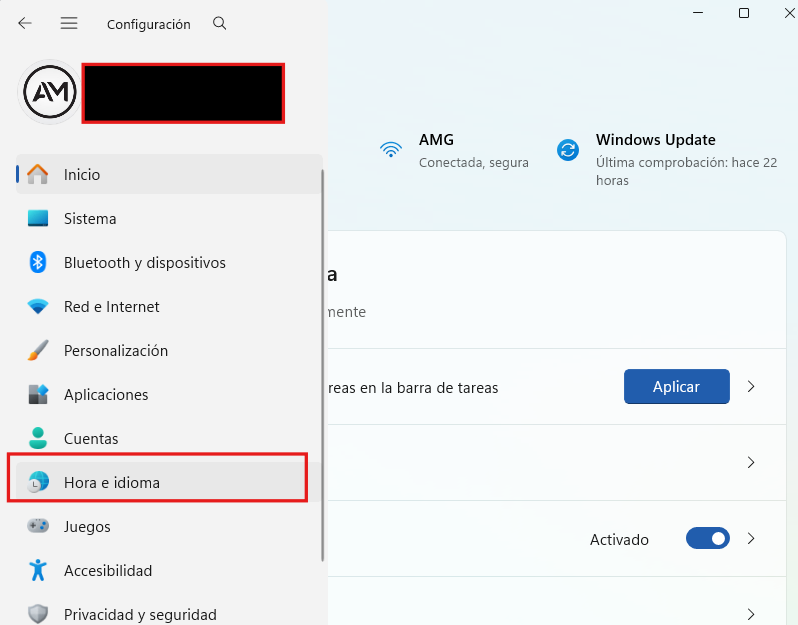
Task: Open Cuentas settings
Action: point(169,438)
